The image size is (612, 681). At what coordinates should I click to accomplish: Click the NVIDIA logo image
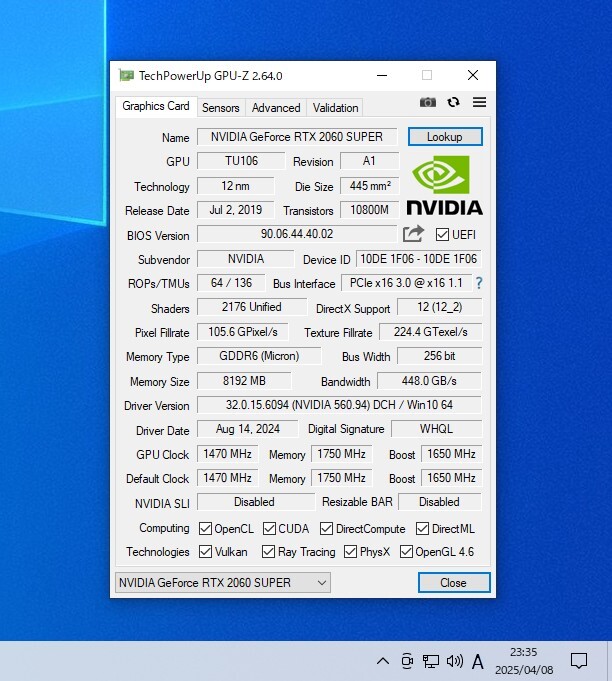[x=445, y=185]
